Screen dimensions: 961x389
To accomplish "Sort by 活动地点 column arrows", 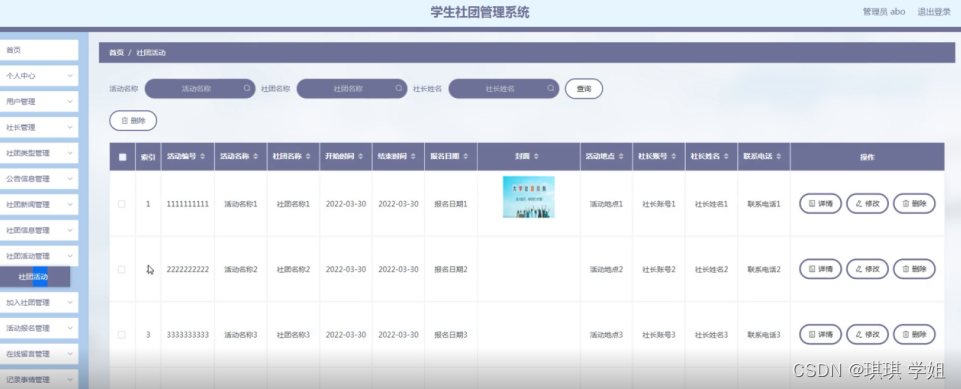I will [621, 157].
